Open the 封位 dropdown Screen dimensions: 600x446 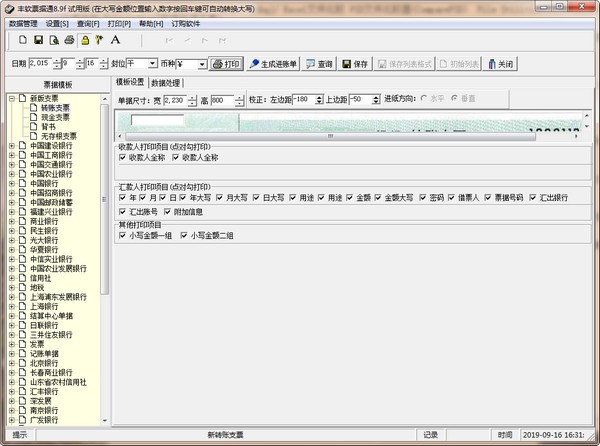click(152, 63)
